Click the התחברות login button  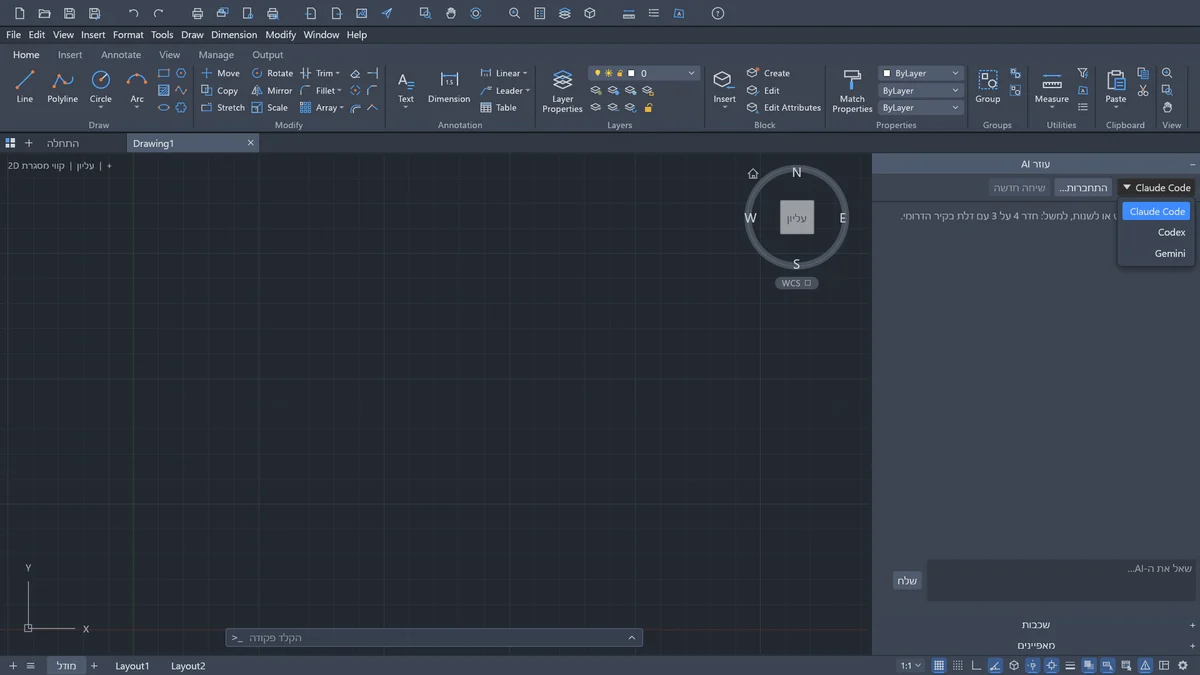tap(1084, 188)
